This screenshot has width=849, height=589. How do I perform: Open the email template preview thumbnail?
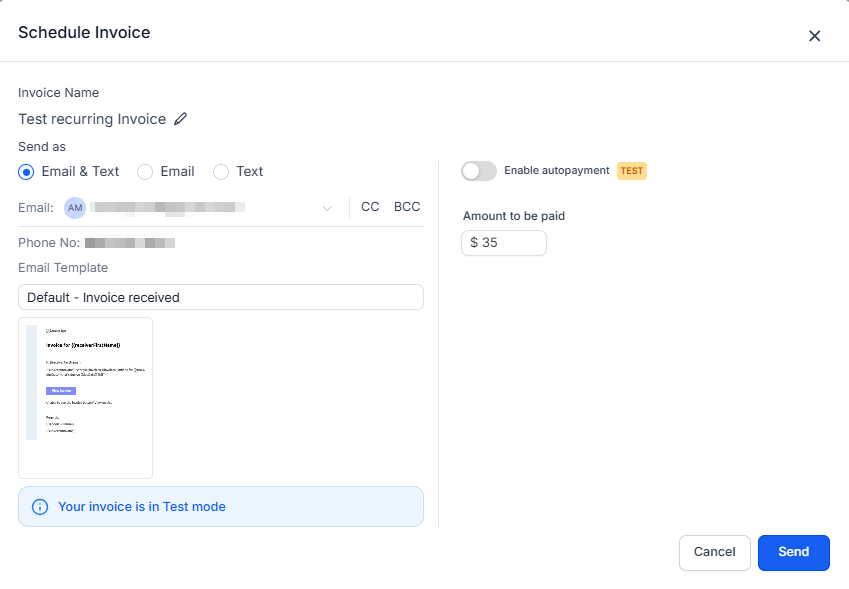click(86, 398)
